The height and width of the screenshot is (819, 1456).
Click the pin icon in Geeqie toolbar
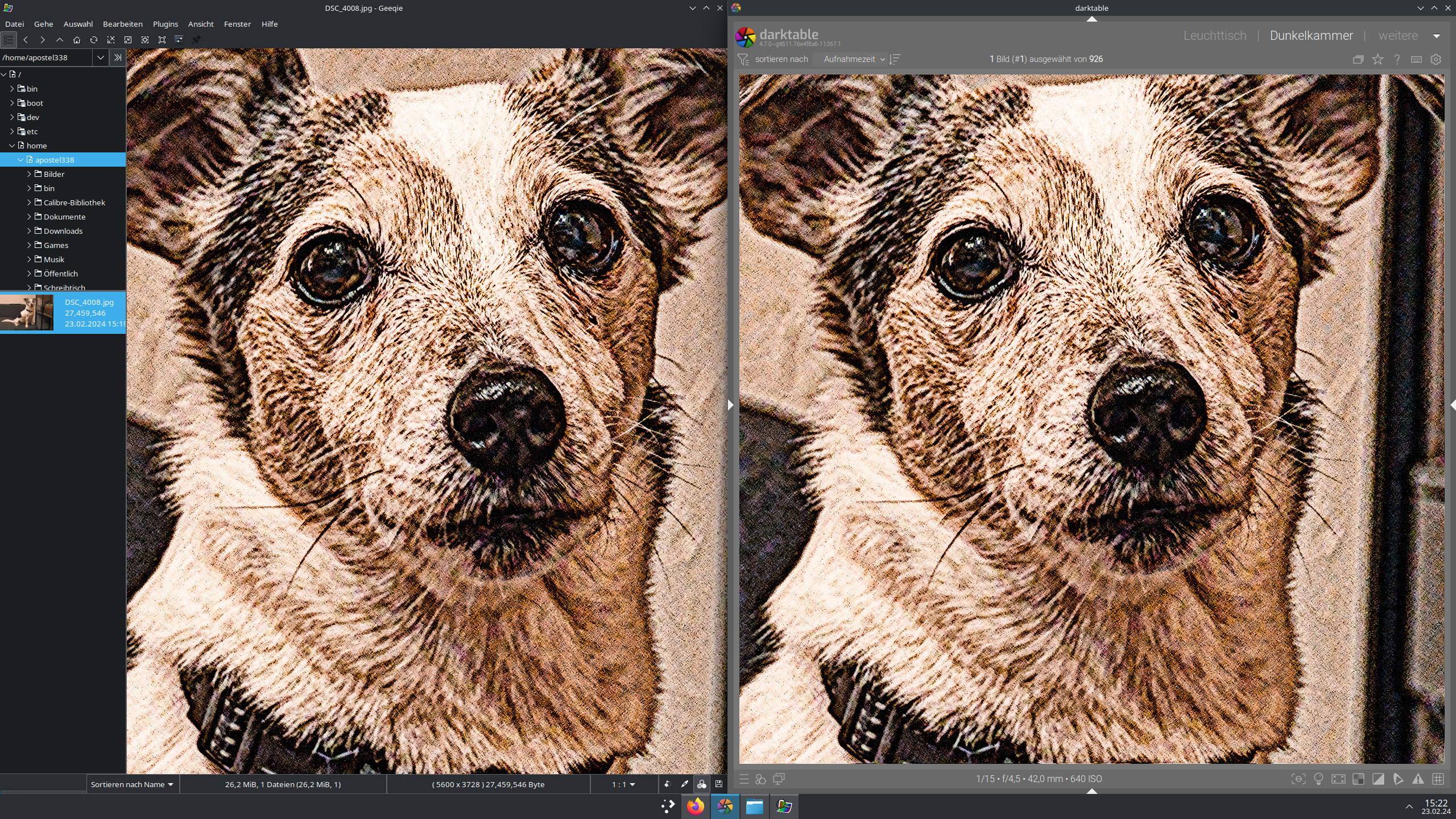click(196, 40)
